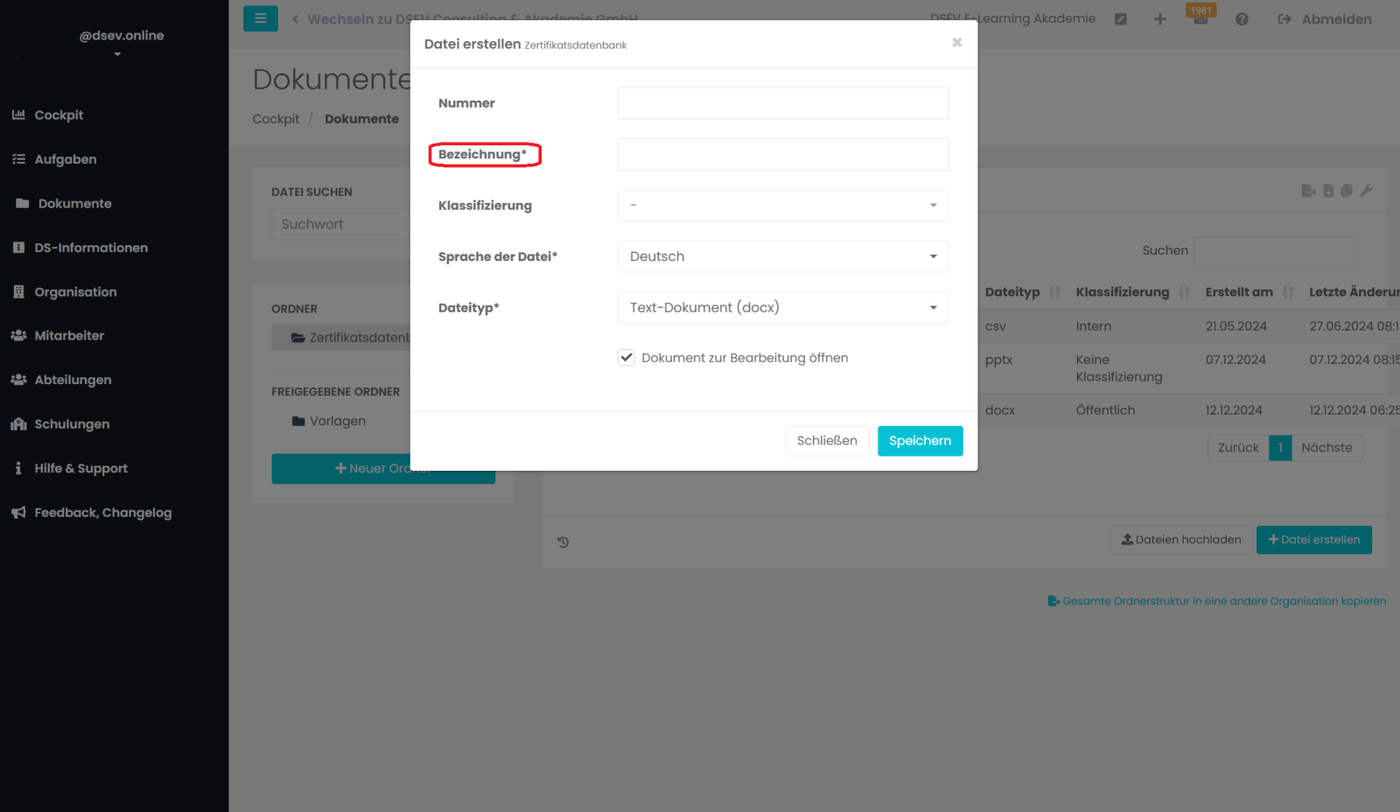Screen dimensions: 1400x812
Task: Uncheck 'Dokument zur Bearbeitung öffnen' checkbox
Action: 626,357
